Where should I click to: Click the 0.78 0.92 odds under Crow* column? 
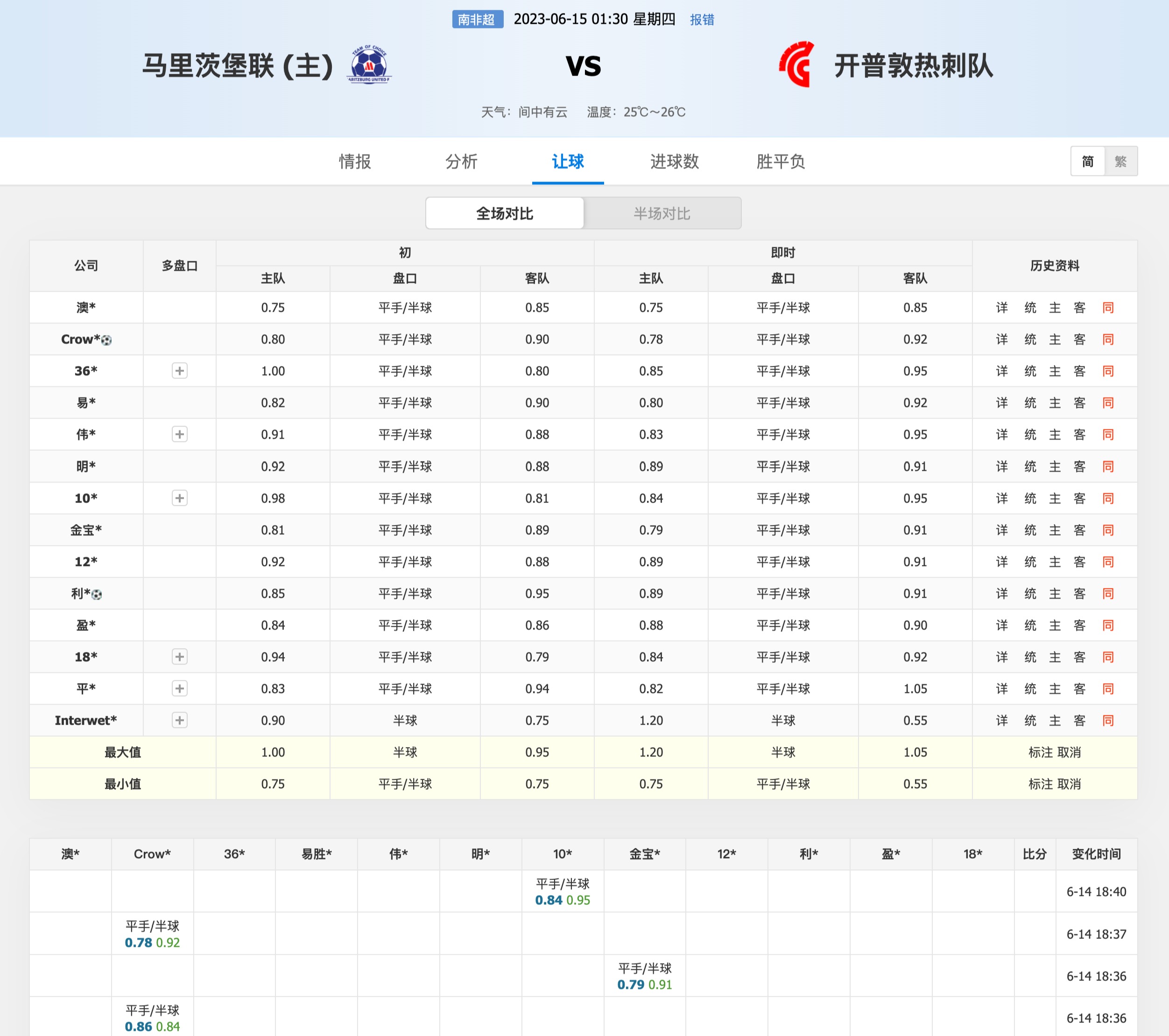pos(152,943)
